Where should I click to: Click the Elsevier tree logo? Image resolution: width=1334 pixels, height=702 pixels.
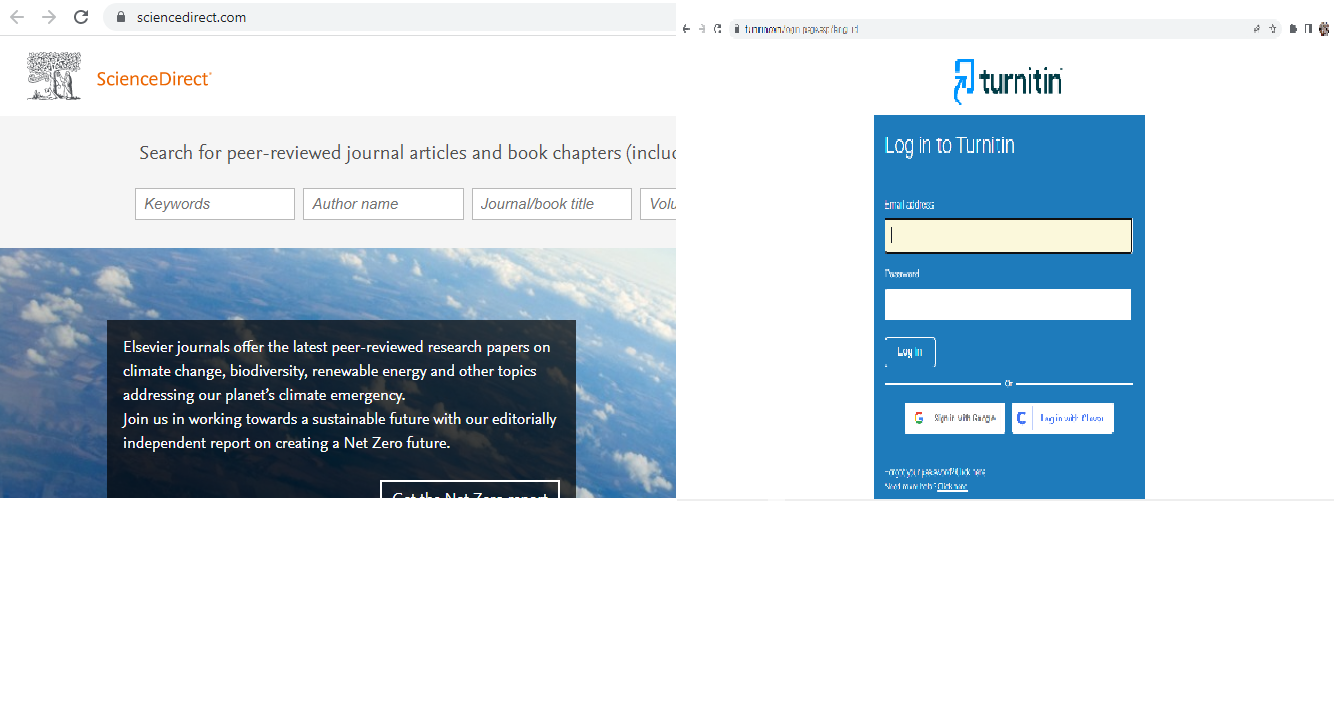[54, 77]
